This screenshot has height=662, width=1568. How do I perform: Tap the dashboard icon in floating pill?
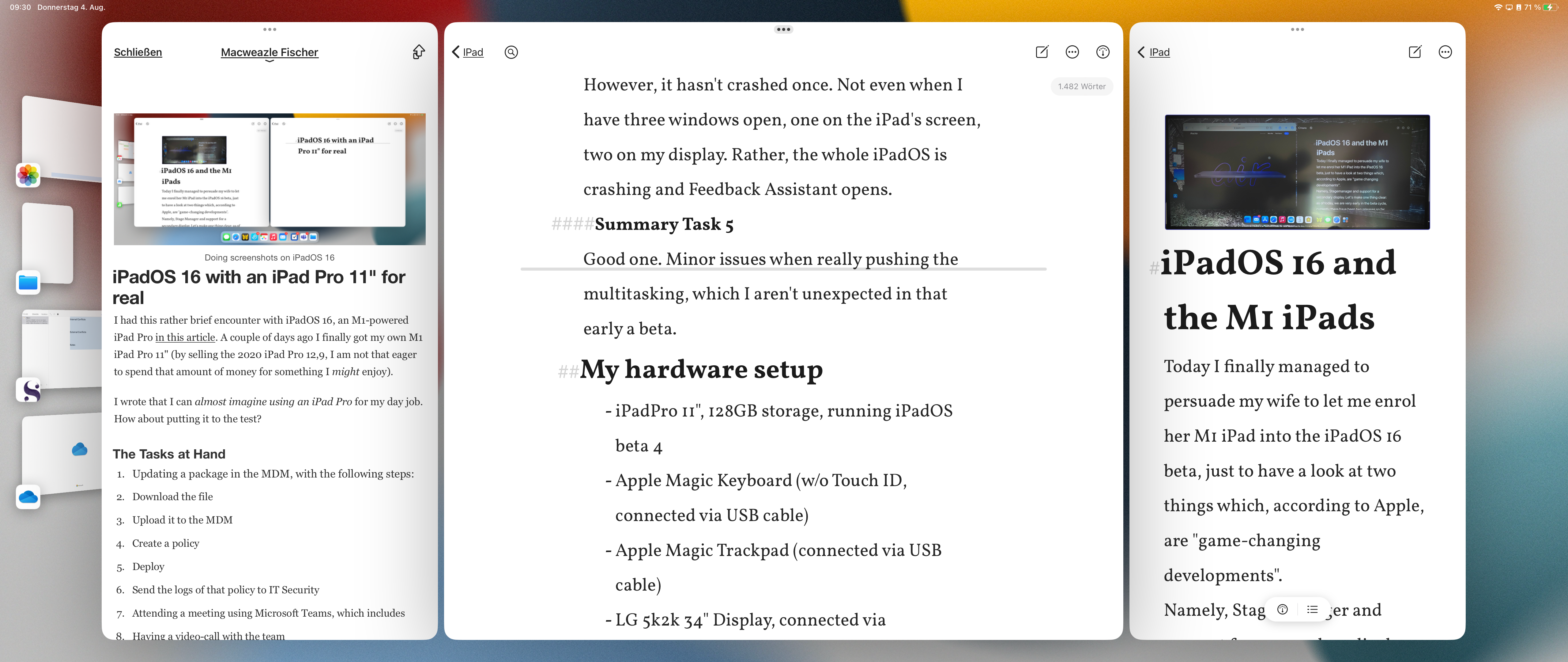point(1282,609)
